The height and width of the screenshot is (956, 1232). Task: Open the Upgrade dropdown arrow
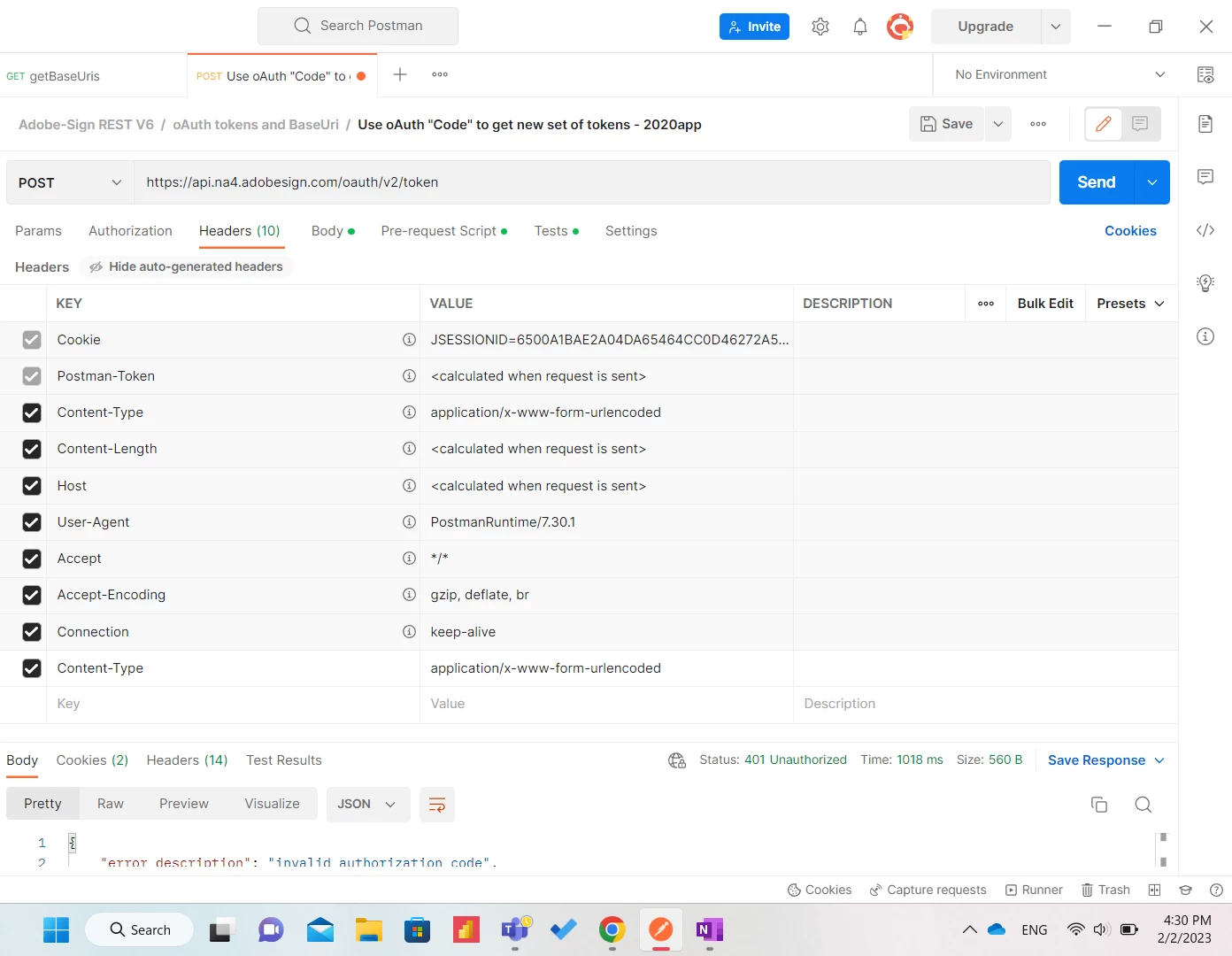(x=1056, y=27)
